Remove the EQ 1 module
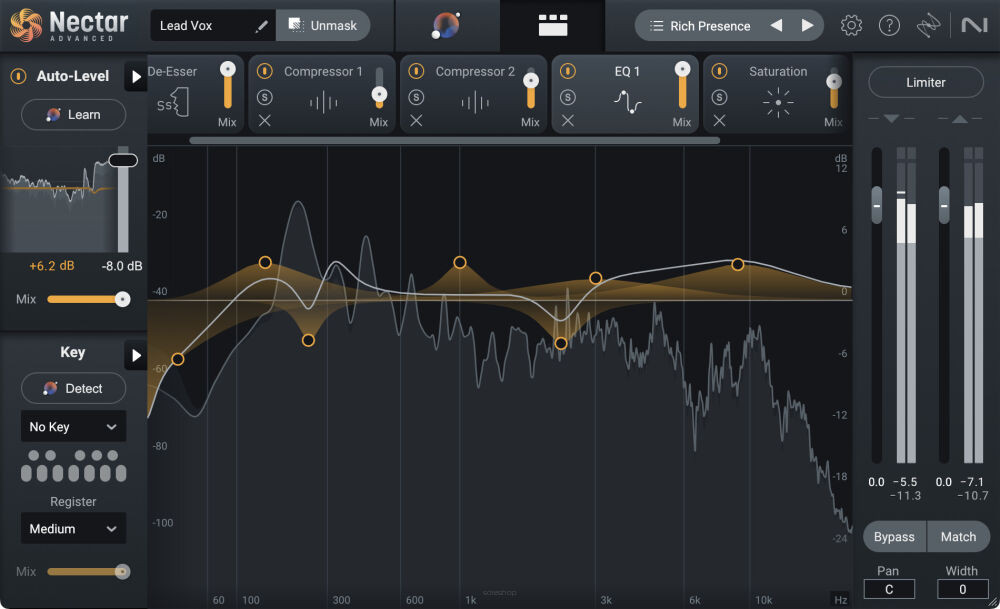1000x609 pixels. pyautogui.click(x=568, y=121)
